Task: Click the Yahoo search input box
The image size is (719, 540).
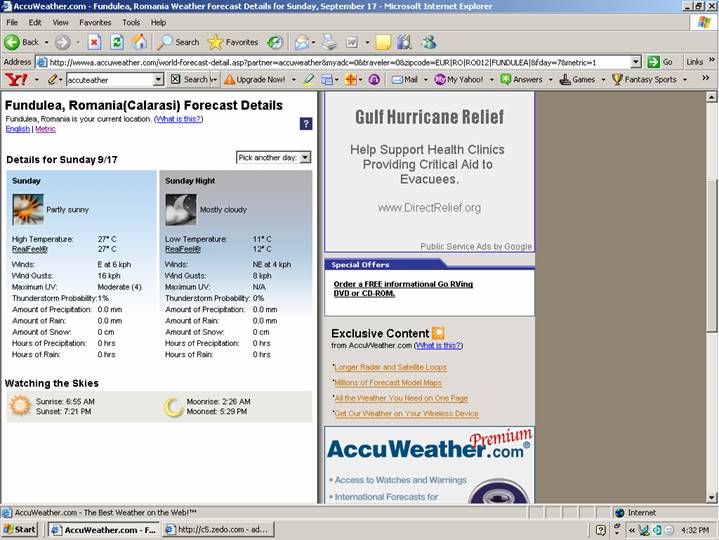Action: (110, 80)
